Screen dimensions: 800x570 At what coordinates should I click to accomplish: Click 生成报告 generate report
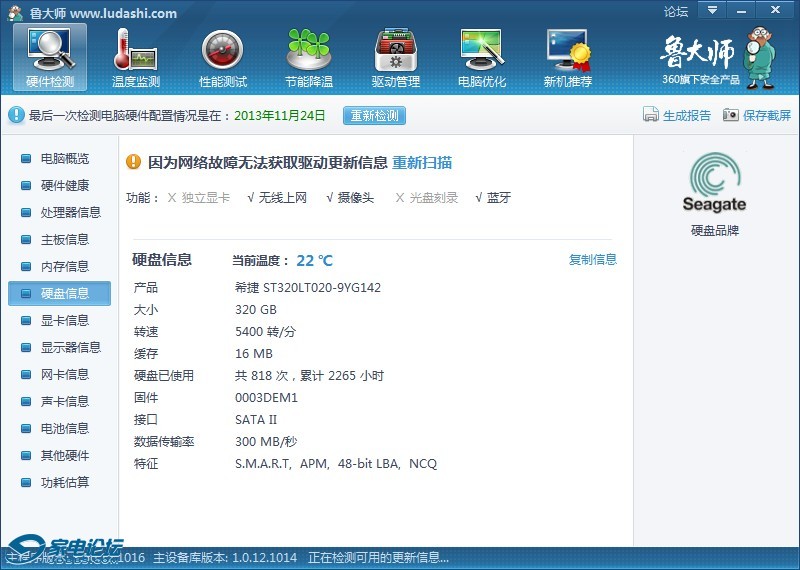(x=677, y=115)
